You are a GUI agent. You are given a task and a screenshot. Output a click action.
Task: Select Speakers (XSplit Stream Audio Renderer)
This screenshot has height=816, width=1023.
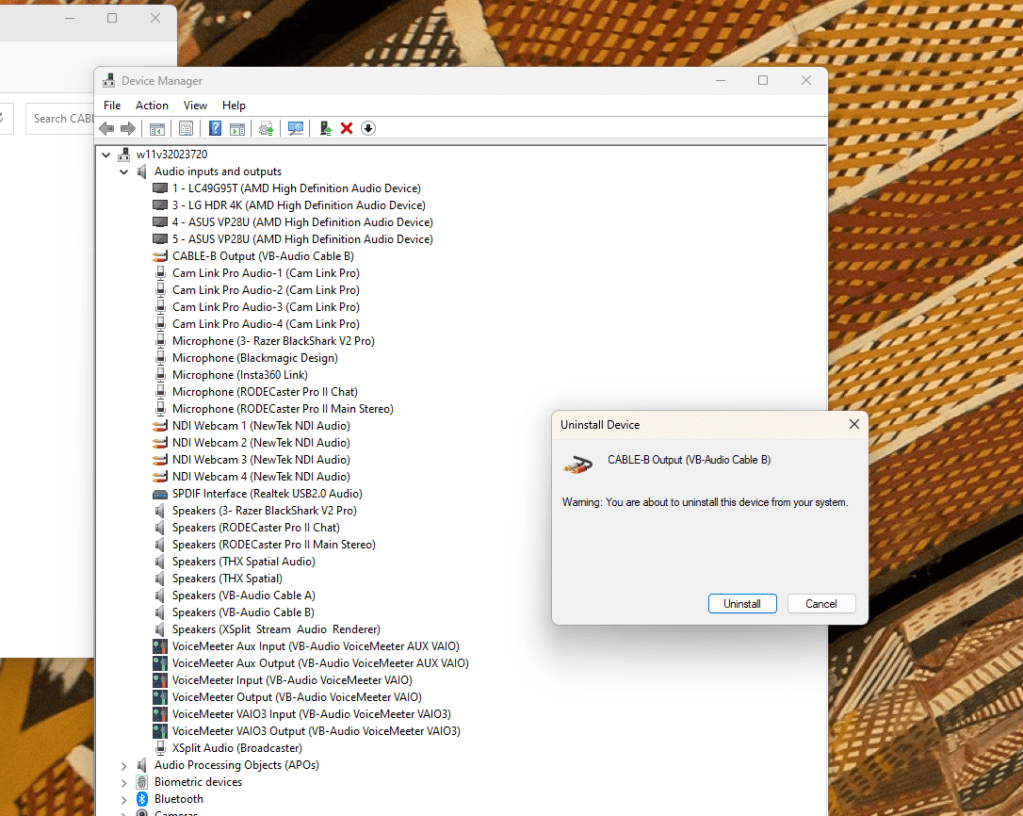click(x=276, y=629)
